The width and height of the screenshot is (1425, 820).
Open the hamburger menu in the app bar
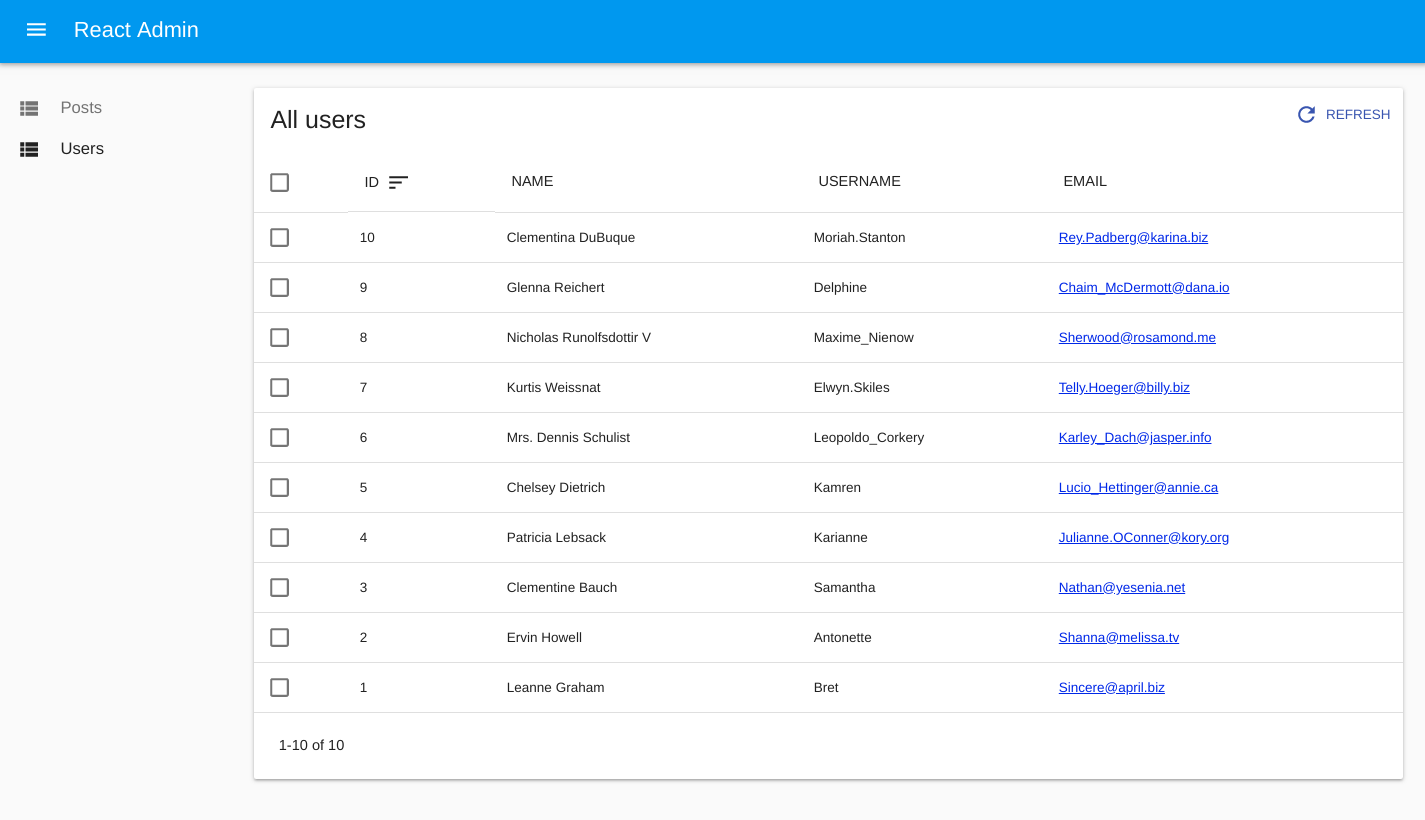(x=36, y=30)
